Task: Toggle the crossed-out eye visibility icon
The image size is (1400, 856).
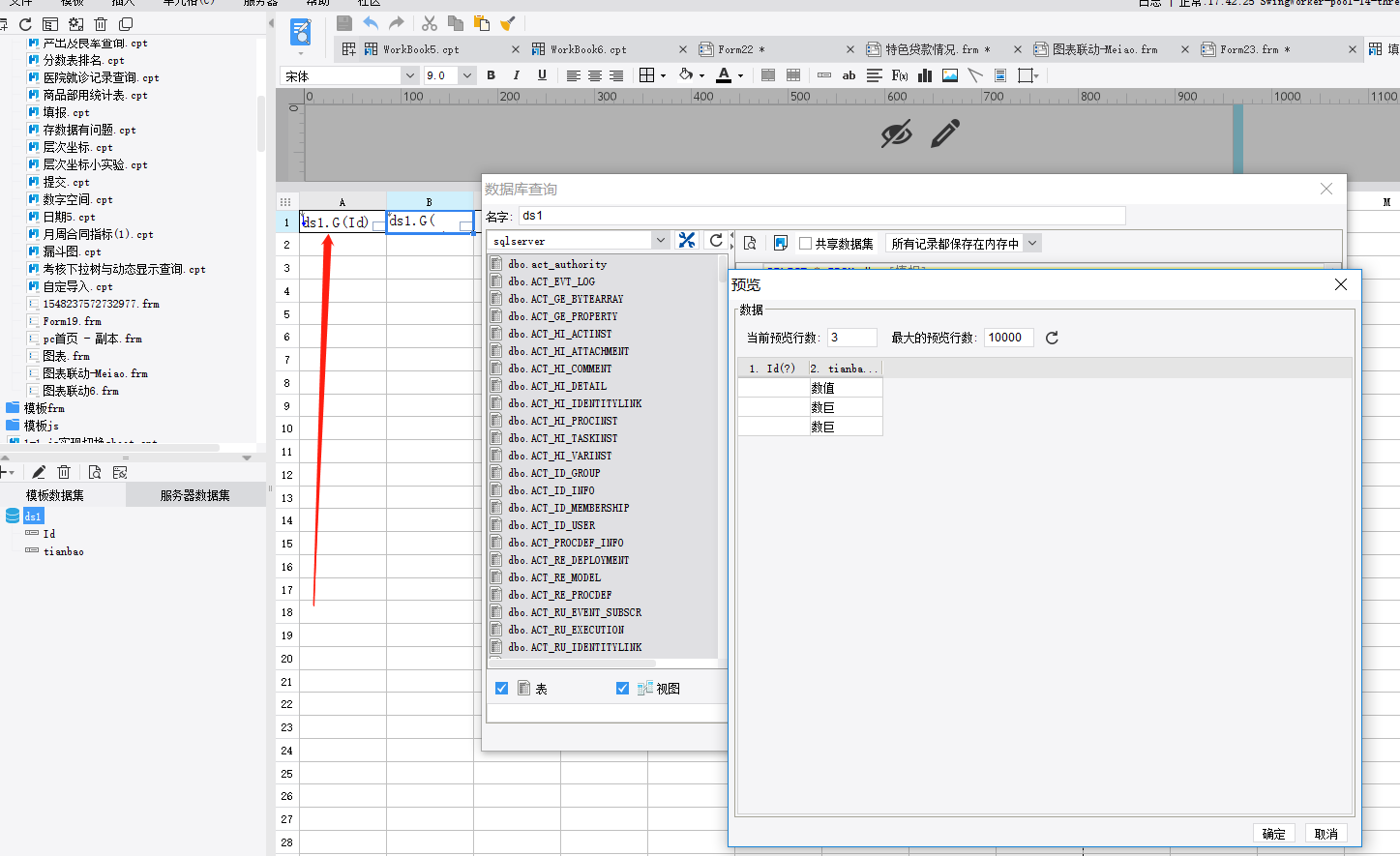Action: pos(896,133)
